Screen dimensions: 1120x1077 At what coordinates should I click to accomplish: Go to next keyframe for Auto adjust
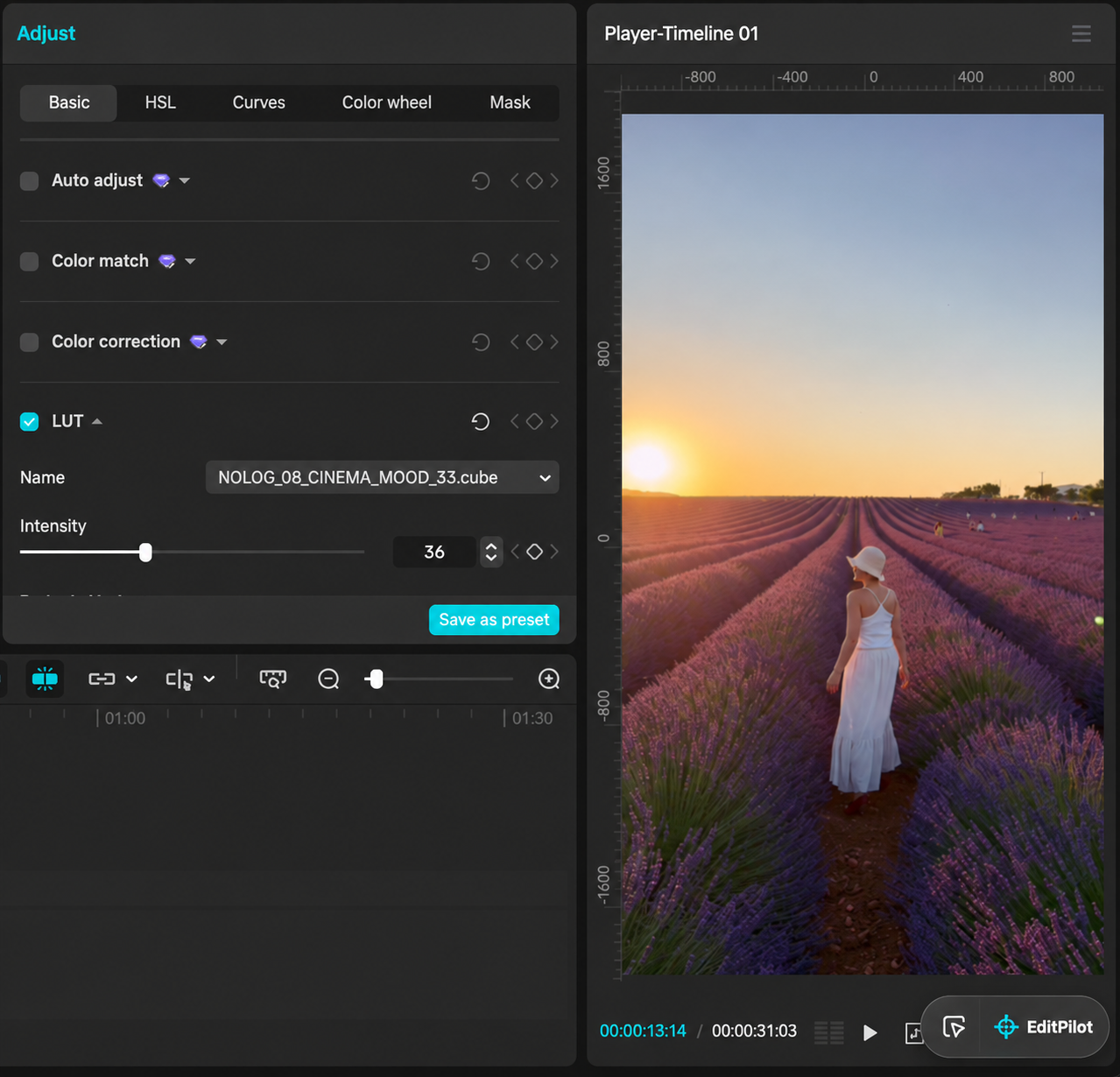tap(553, 180)
